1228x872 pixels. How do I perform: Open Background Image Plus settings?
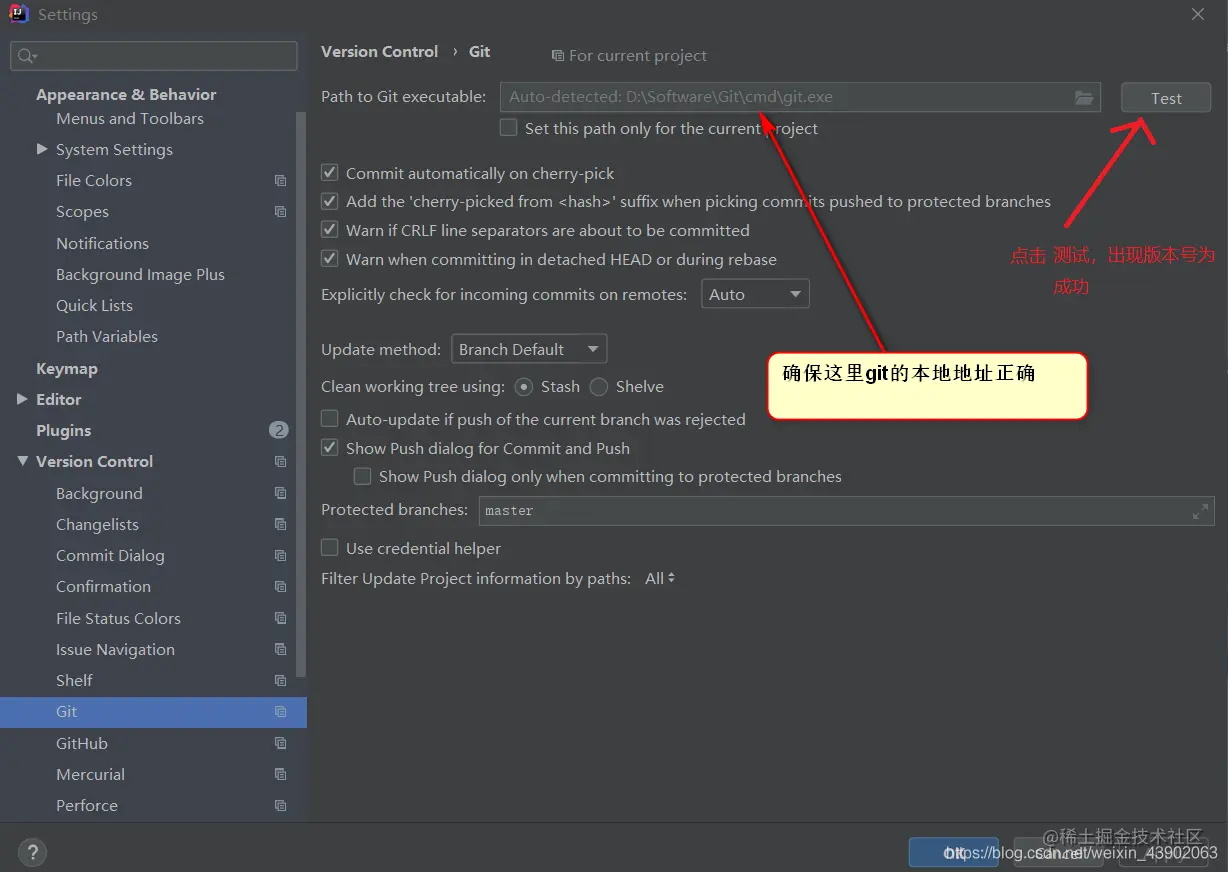click(x=140, y=274)
